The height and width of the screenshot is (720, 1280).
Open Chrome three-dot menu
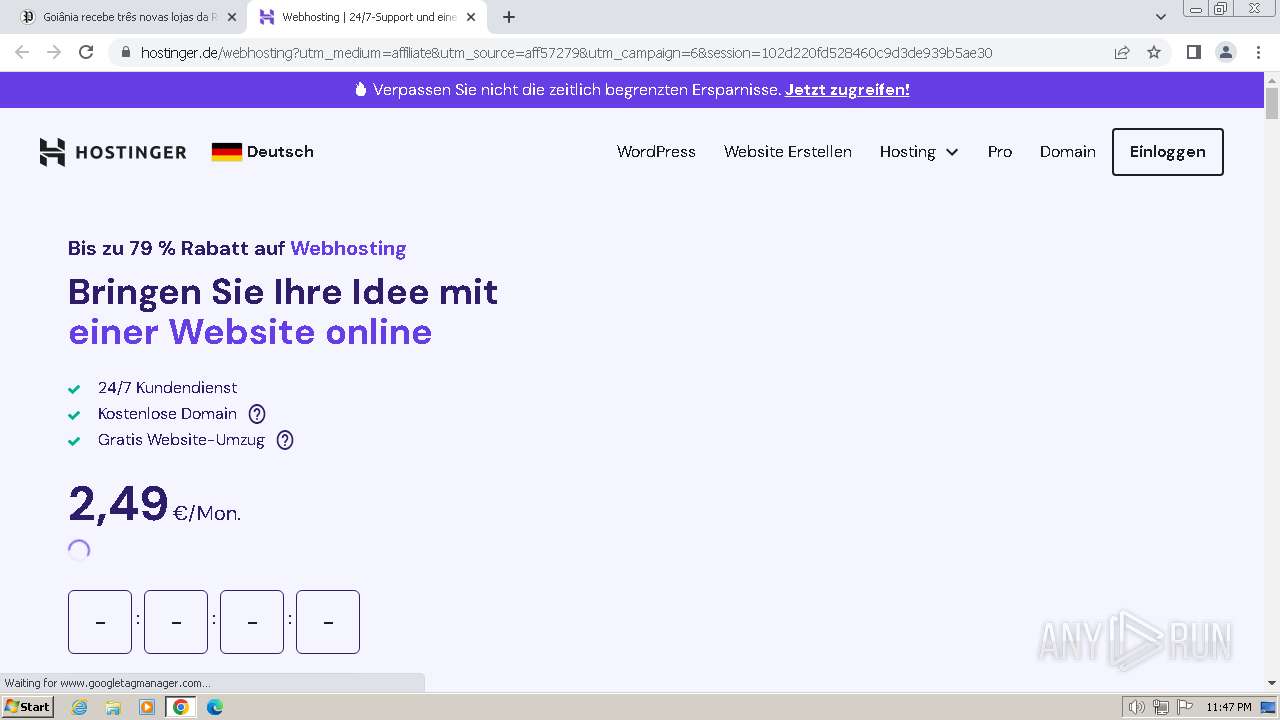[1258, 52]
